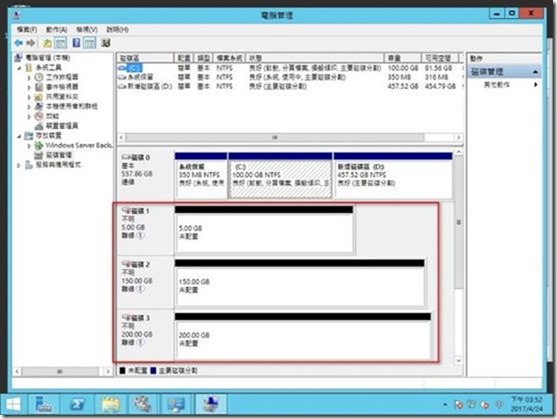Expand the 事件檢視器 node

pyautogui.click(x=29, y=87)
